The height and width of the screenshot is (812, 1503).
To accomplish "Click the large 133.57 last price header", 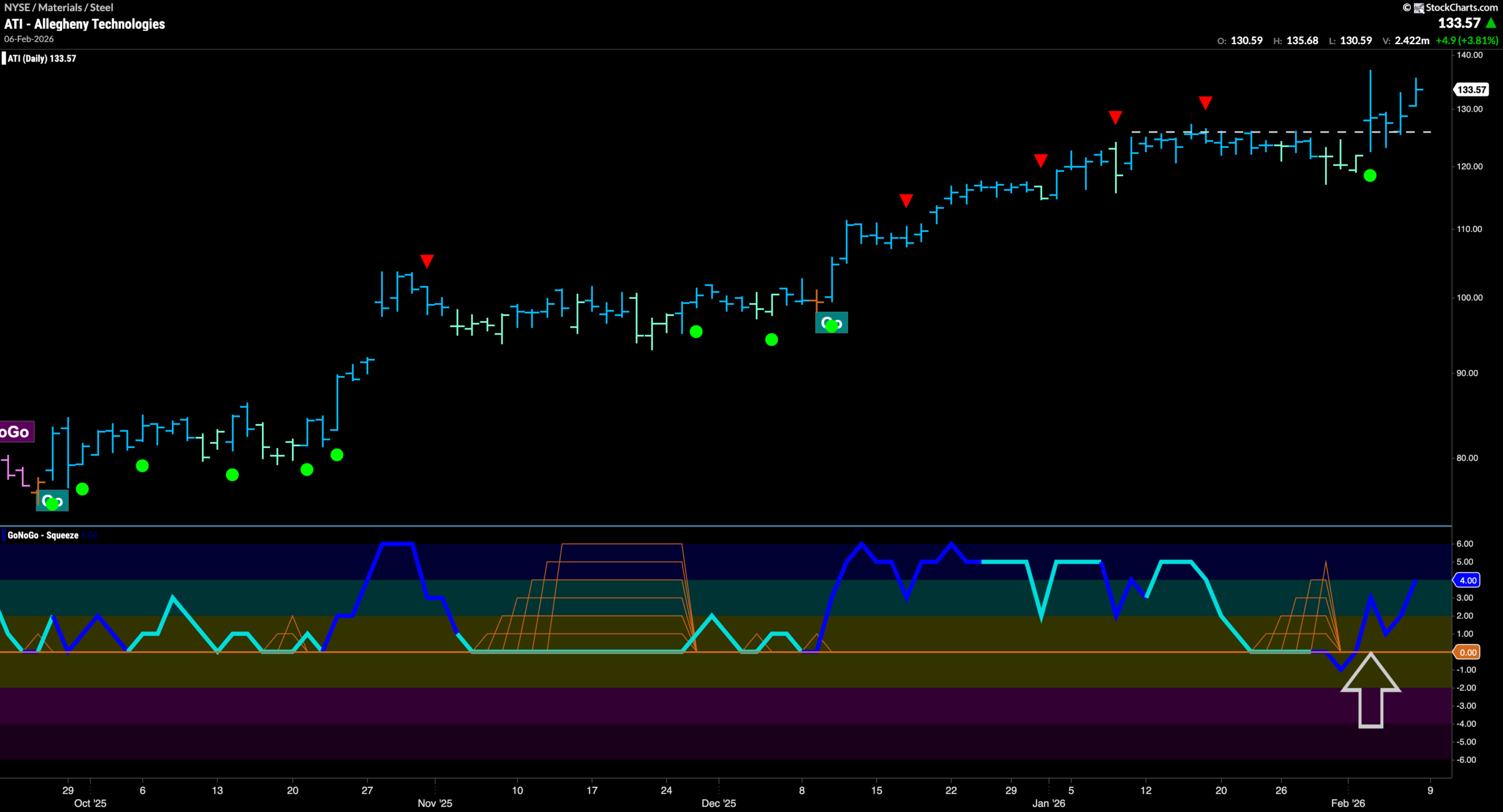I will tap(1459, 23).
